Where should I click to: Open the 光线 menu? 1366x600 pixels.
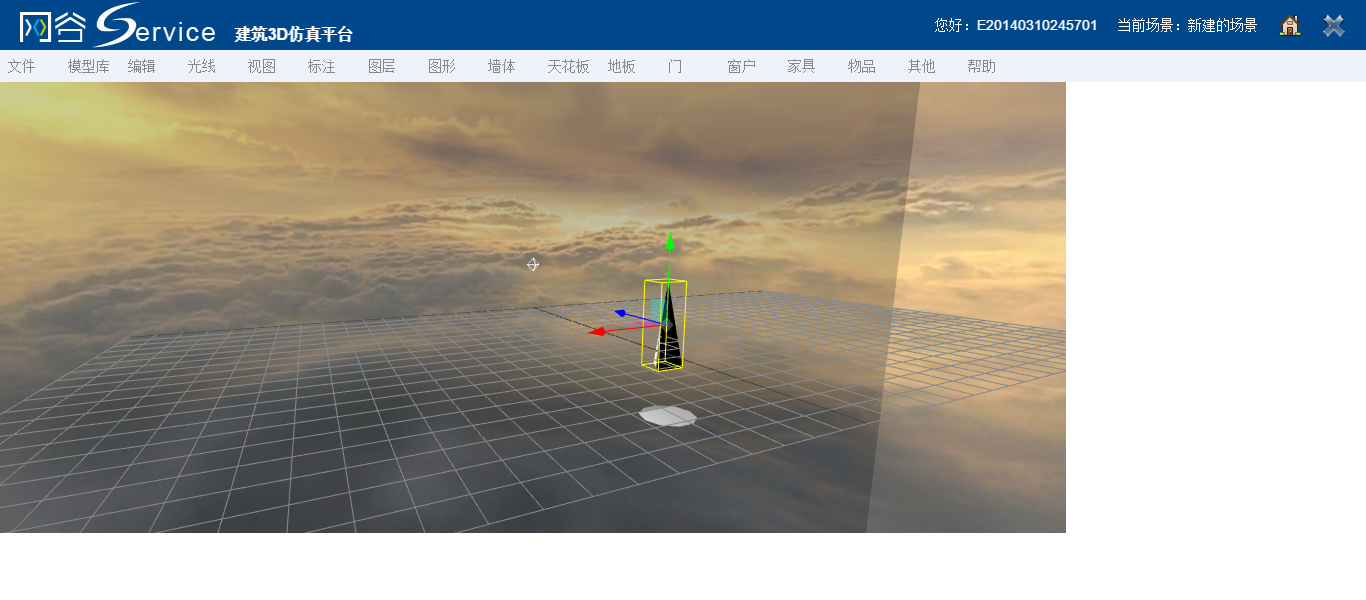coord(202,66)
